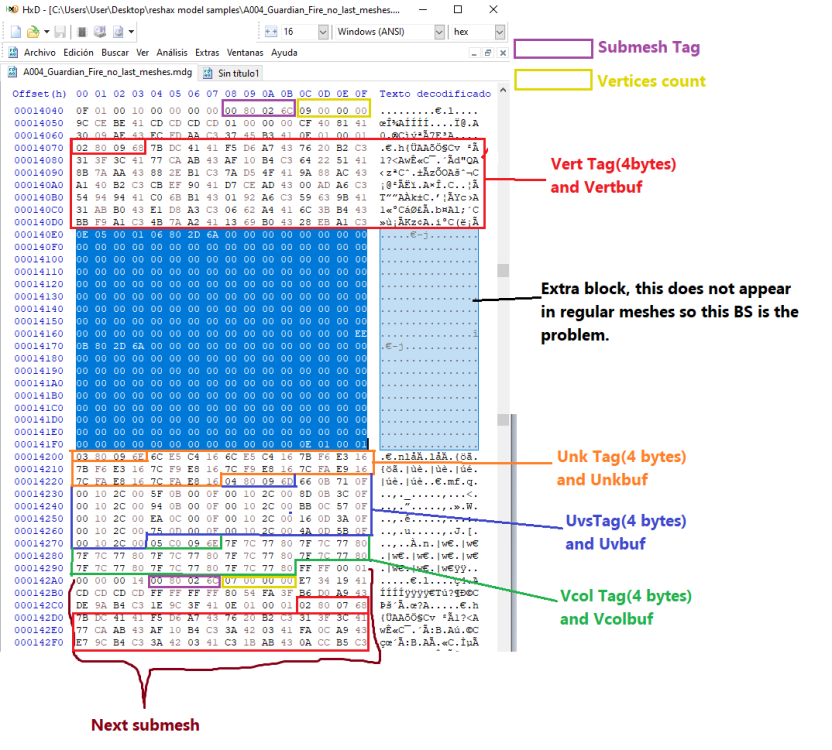Screen dimensions: 832x750
Task: Click the Save disk icon
Action: pos(60,32)
